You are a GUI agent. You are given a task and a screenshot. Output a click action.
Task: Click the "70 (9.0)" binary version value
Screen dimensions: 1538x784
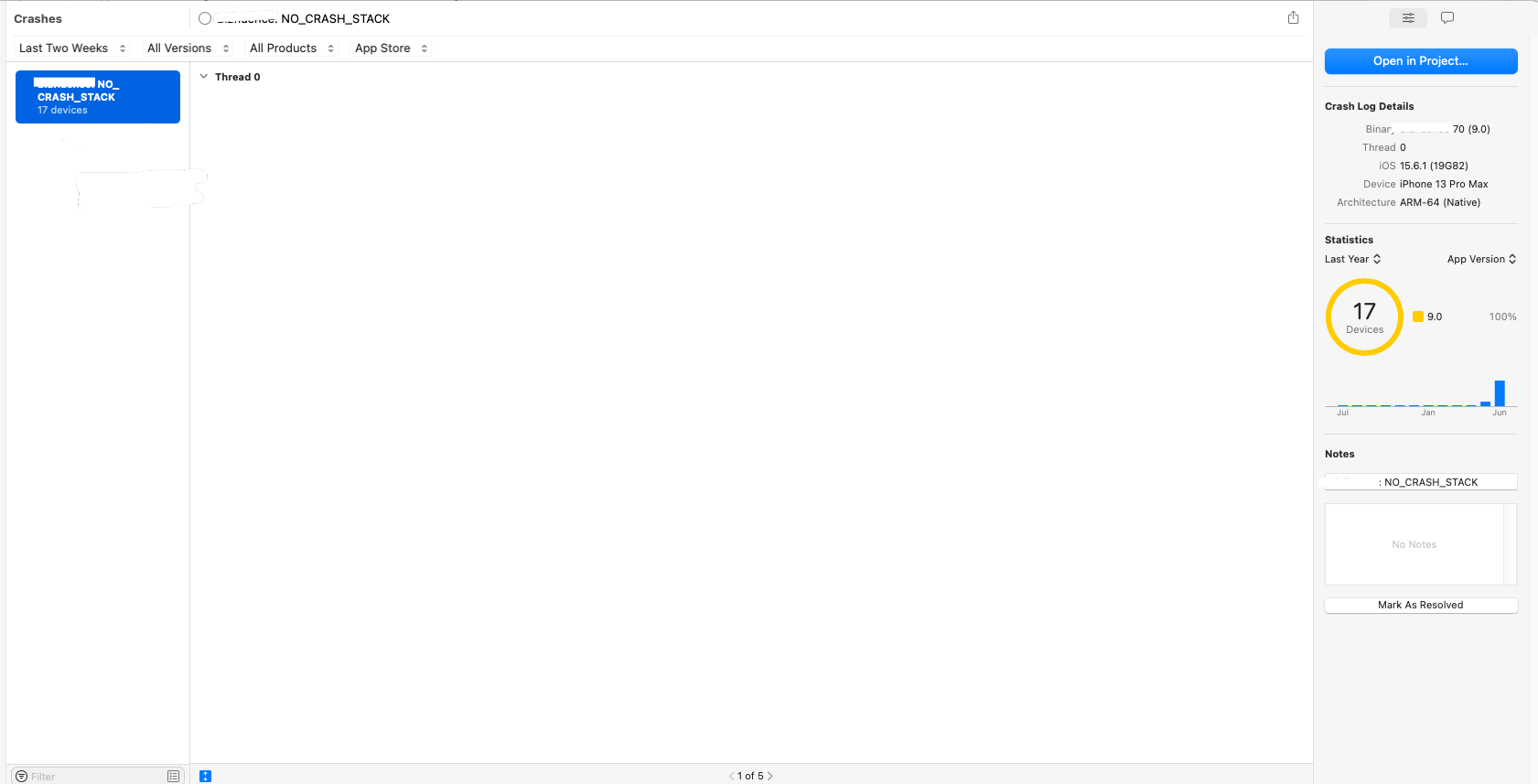pos(1471,129)
